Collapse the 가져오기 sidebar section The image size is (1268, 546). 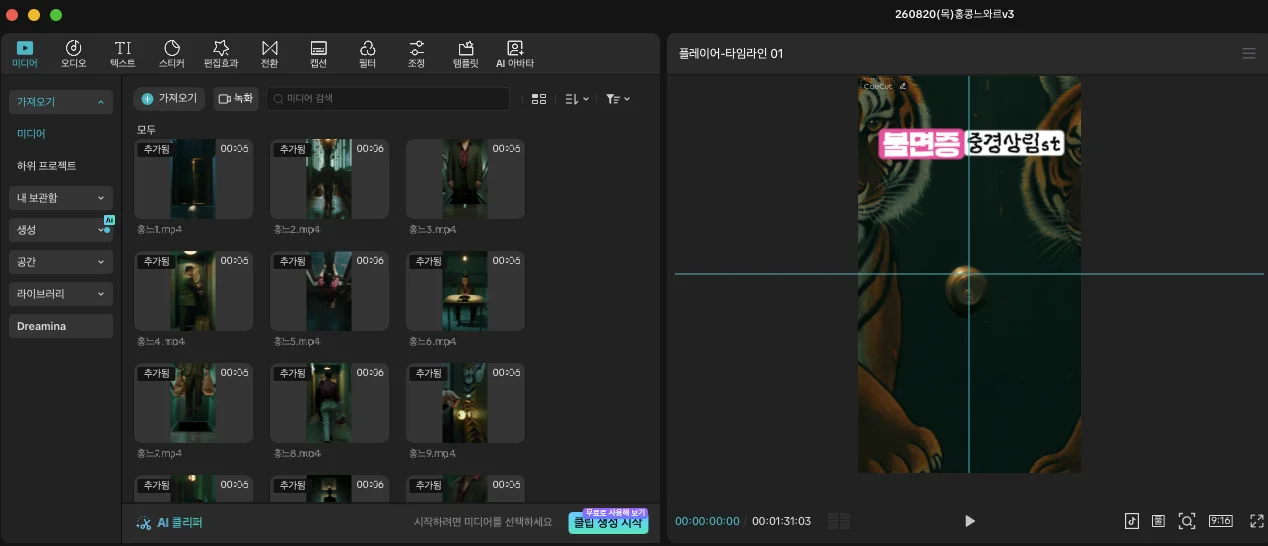pos(61,102)
